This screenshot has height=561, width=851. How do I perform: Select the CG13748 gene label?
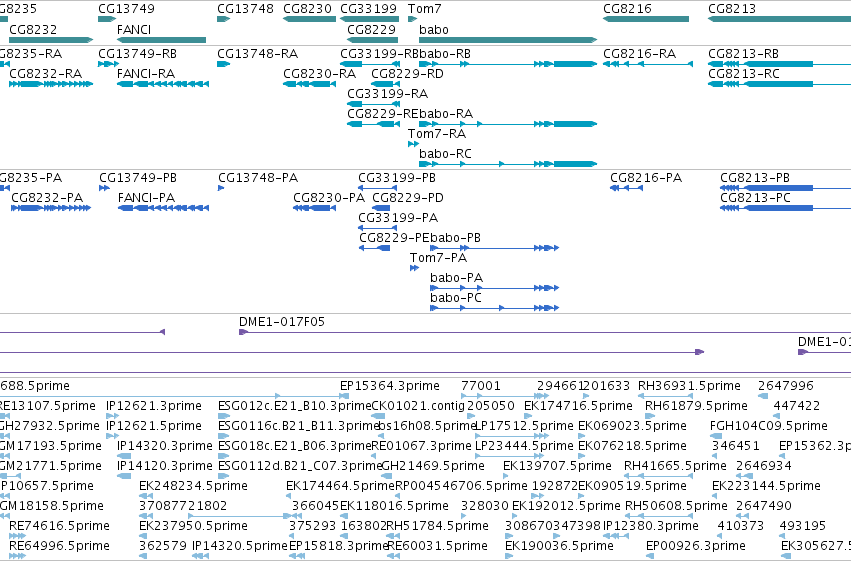(x=245, y=9)
